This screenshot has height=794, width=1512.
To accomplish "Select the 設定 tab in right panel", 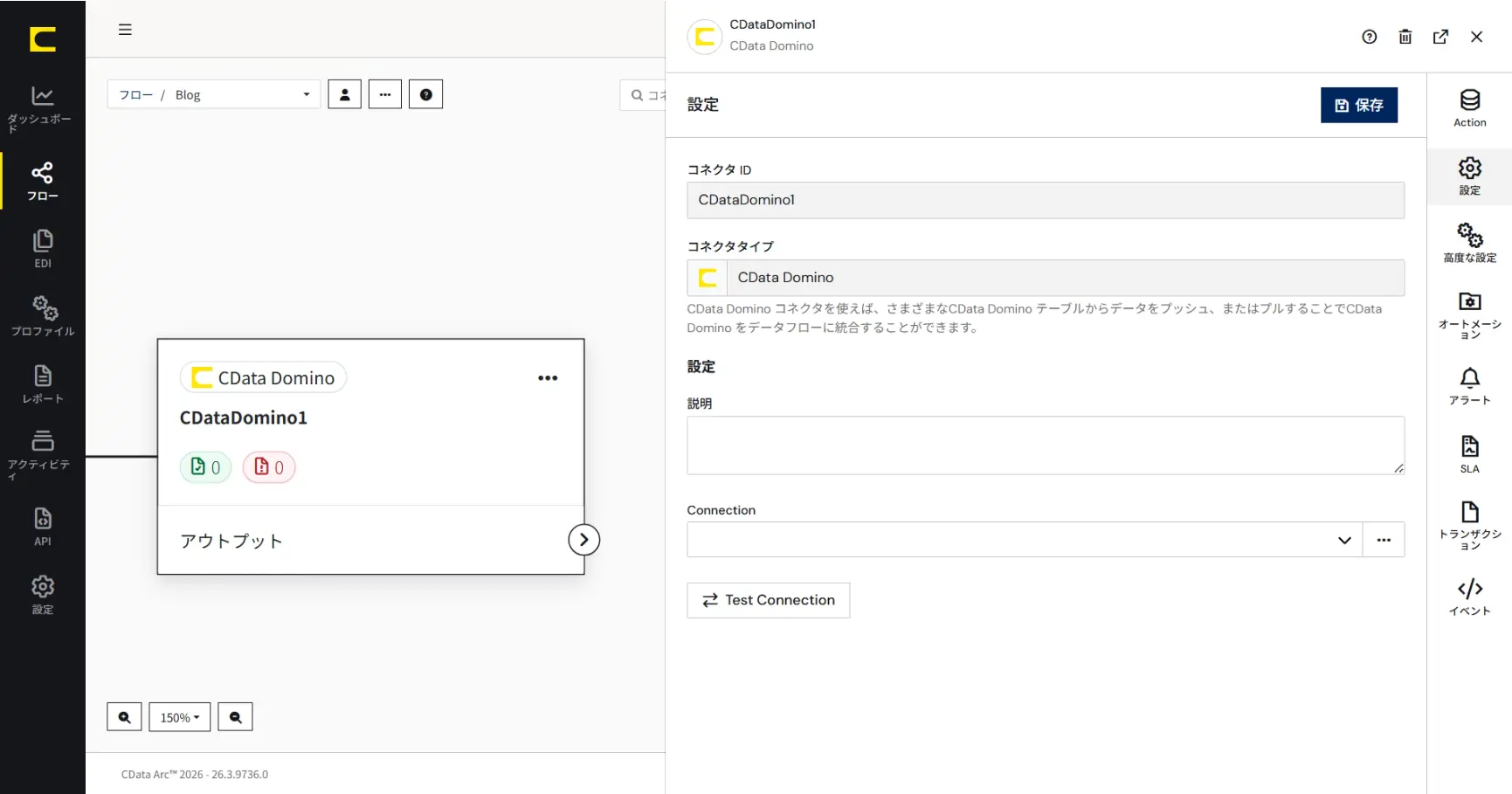I will coord(1469,176).
